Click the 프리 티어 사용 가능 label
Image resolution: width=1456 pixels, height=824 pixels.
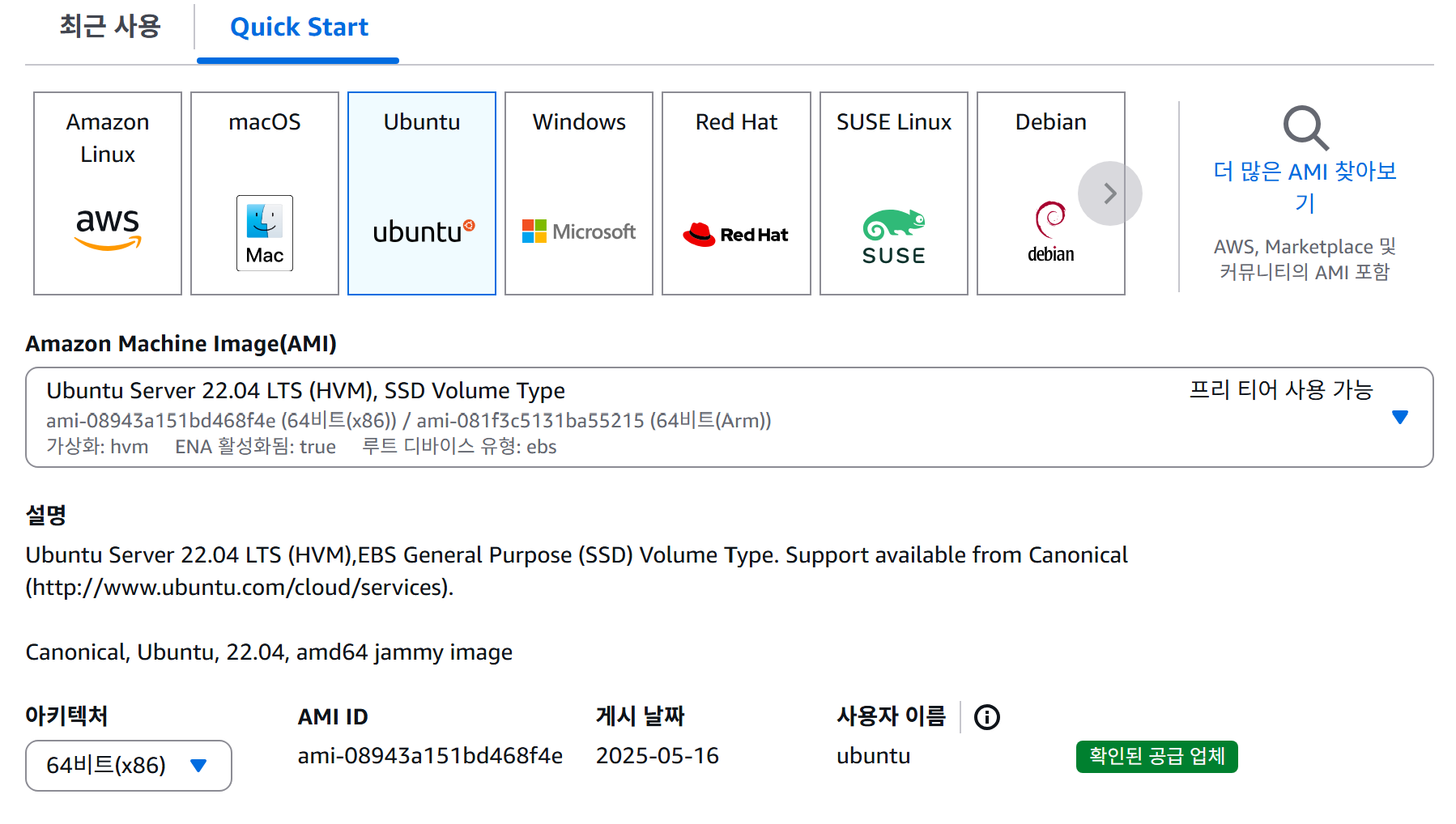[x=1281, y=390]
